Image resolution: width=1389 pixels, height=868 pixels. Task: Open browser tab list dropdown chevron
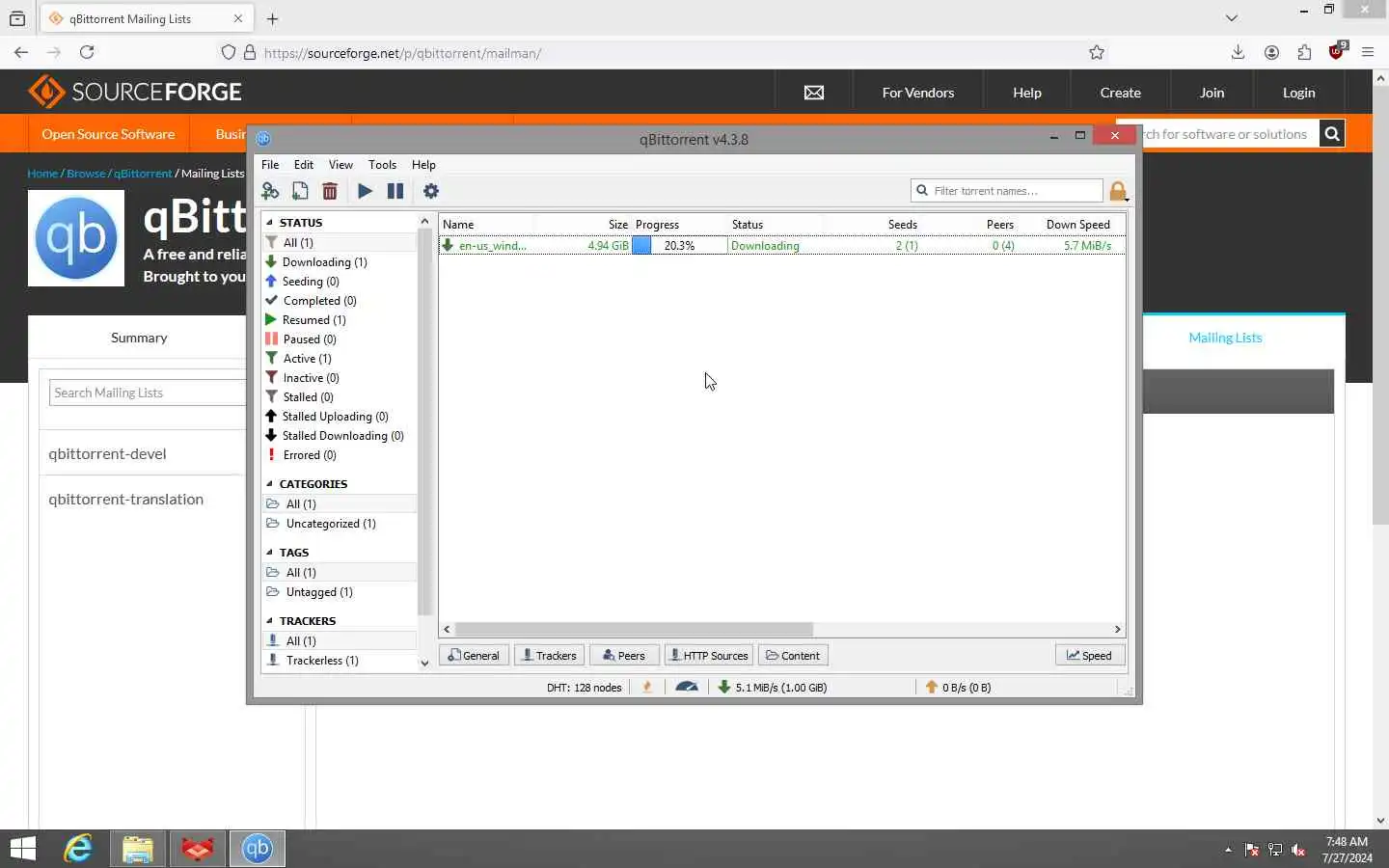pyautogui.click(x=1232, y=18)
